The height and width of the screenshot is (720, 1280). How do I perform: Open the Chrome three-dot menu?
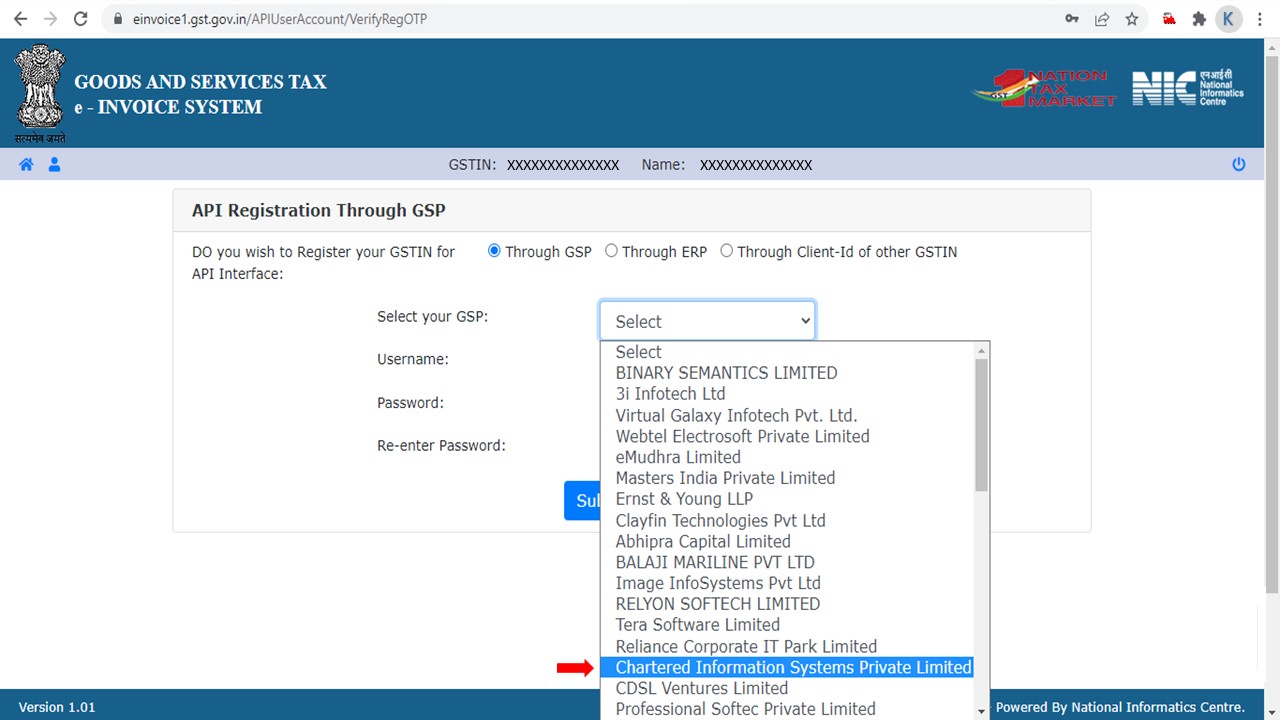click(x=1260, y=19)
